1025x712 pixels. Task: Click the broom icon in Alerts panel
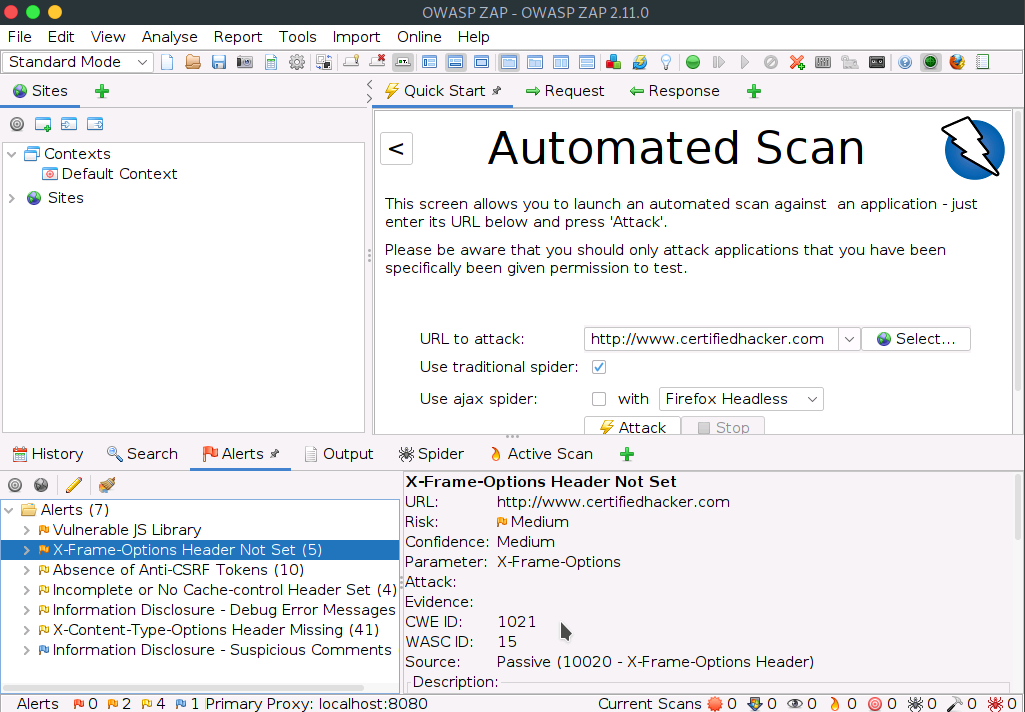106,485
